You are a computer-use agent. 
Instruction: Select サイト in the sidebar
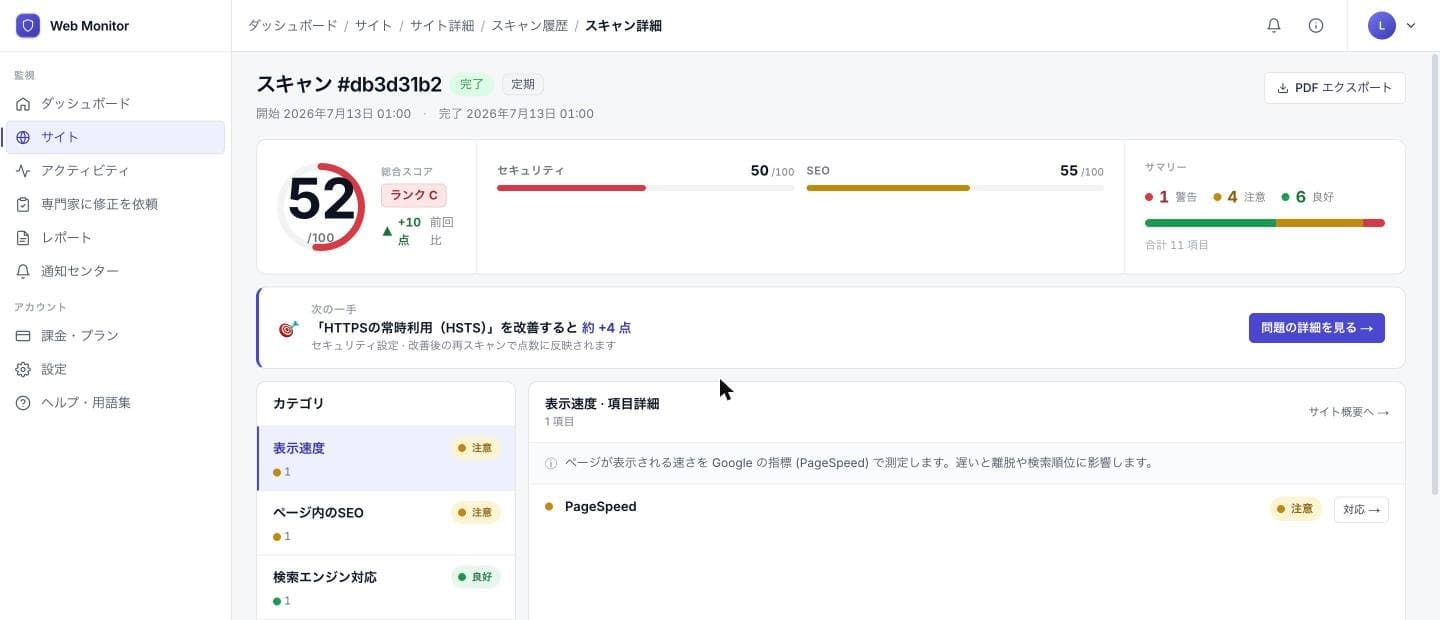pyautogui.click(x=115, y=137)
